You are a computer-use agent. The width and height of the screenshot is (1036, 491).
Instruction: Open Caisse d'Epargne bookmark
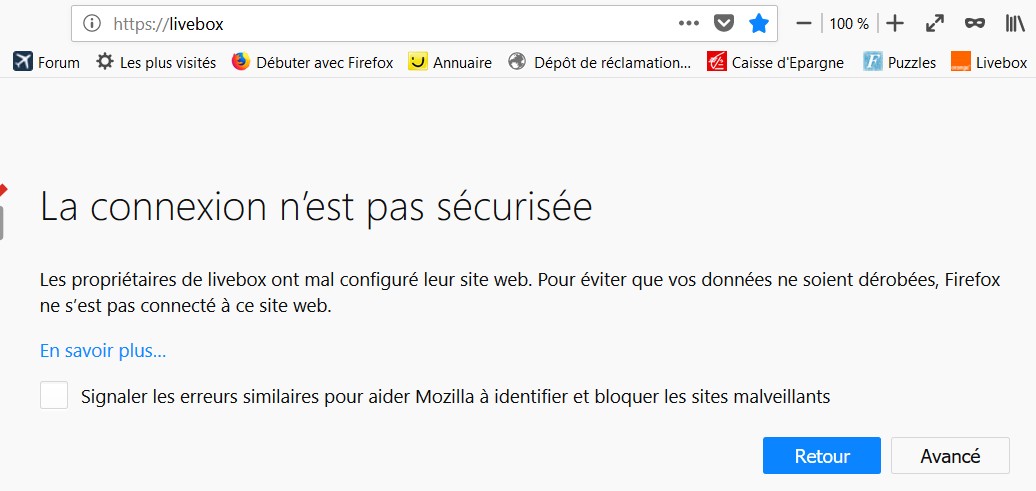pos(775,62)
